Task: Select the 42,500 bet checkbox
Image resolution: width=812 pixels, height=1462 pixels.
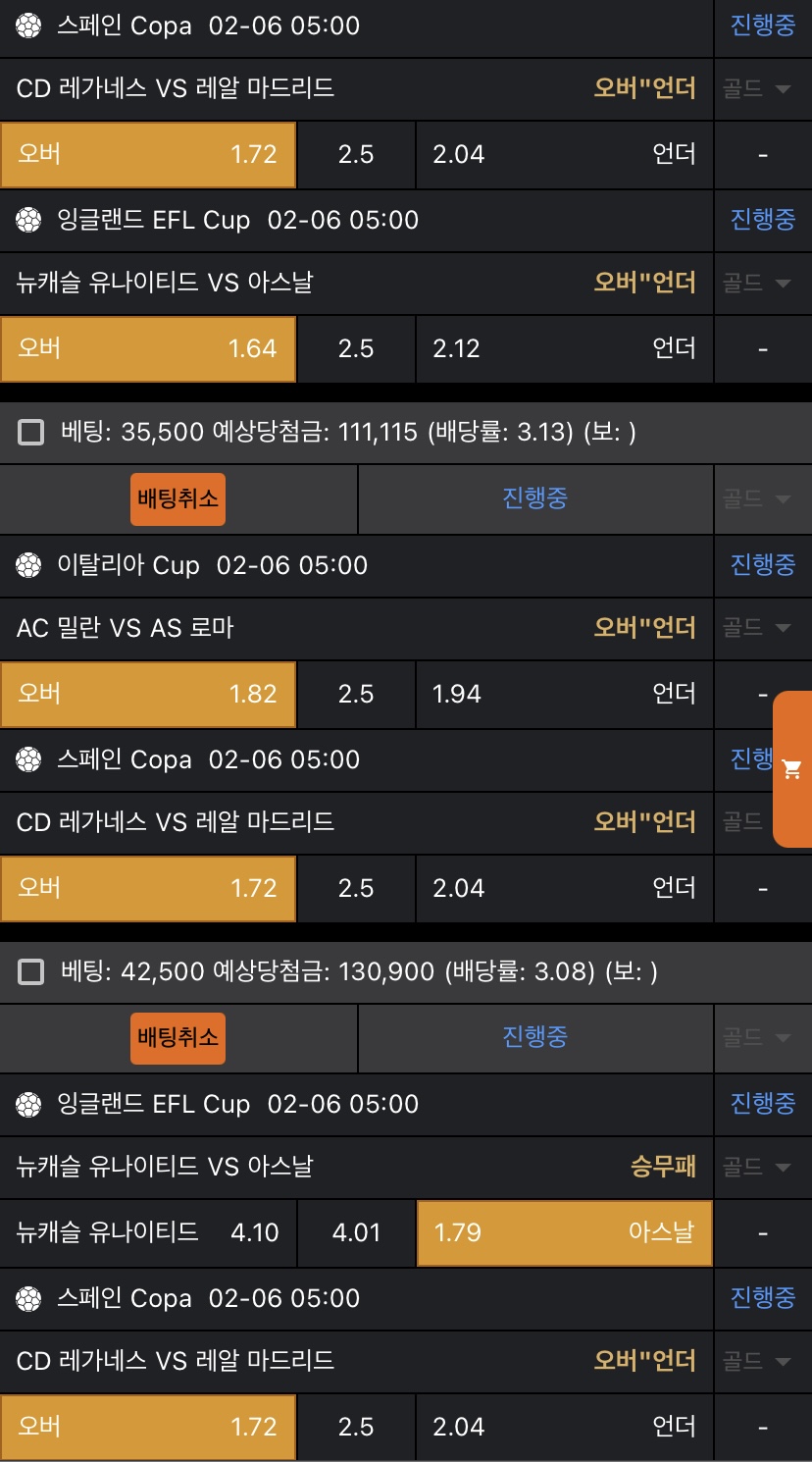Action: 31,971
